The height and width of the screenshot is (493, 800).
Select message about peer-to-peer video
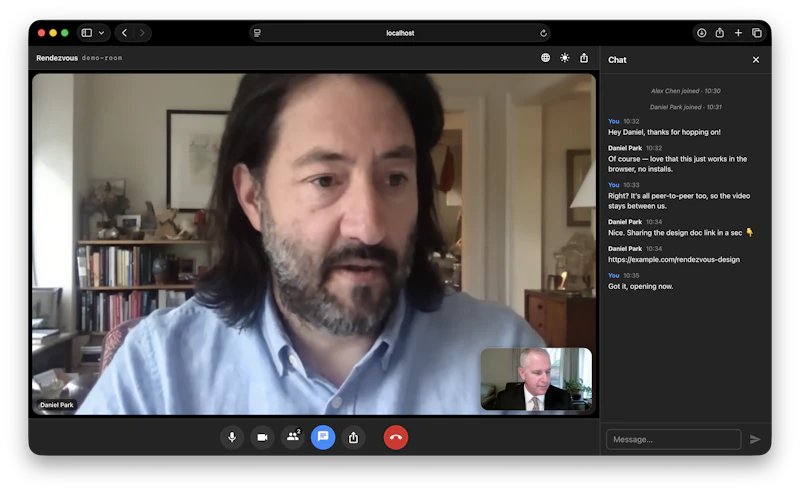pyautogui.click(x=679, y=201)
